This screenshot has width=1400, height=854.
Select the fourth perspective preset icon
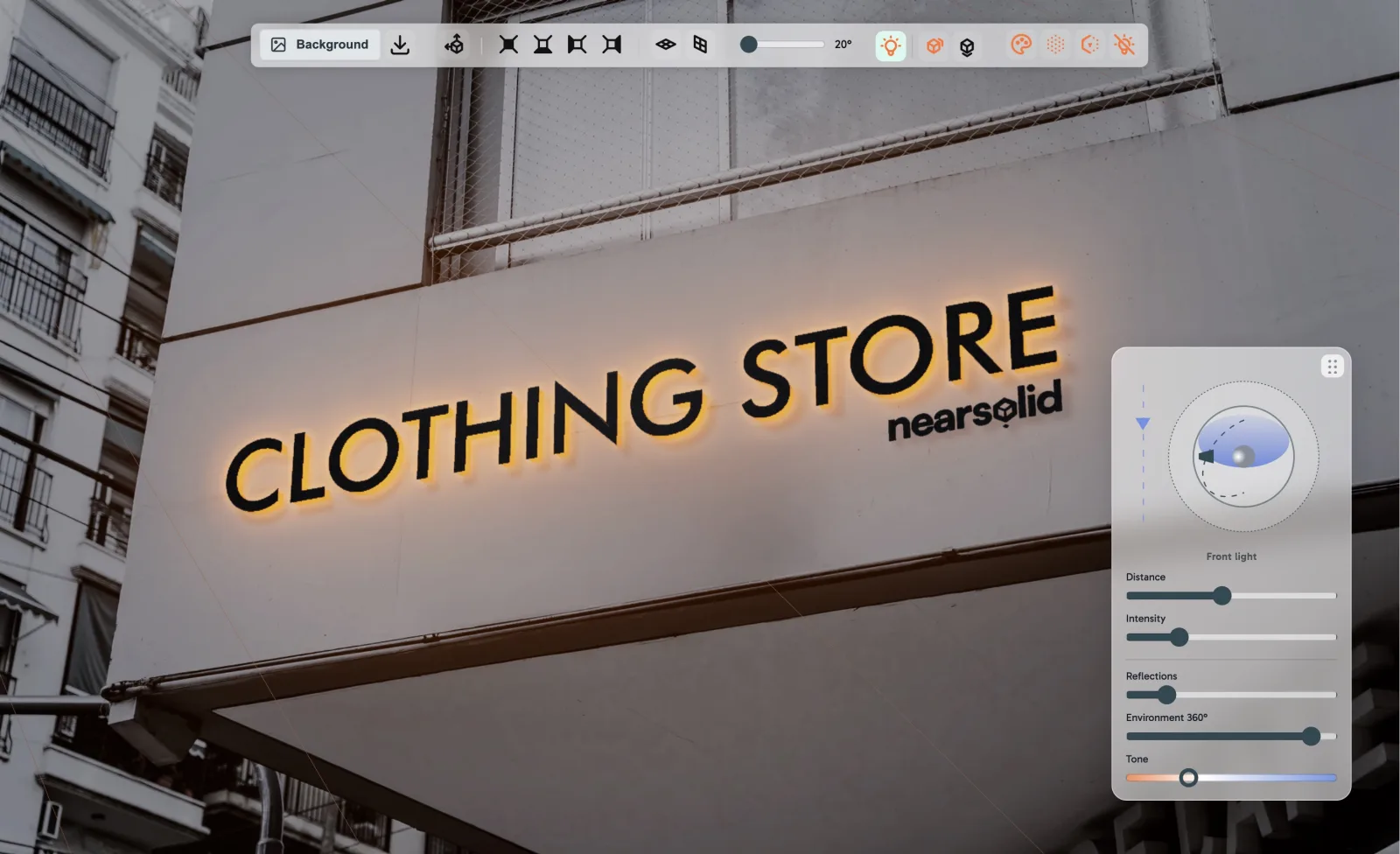(x=612, y=45)
